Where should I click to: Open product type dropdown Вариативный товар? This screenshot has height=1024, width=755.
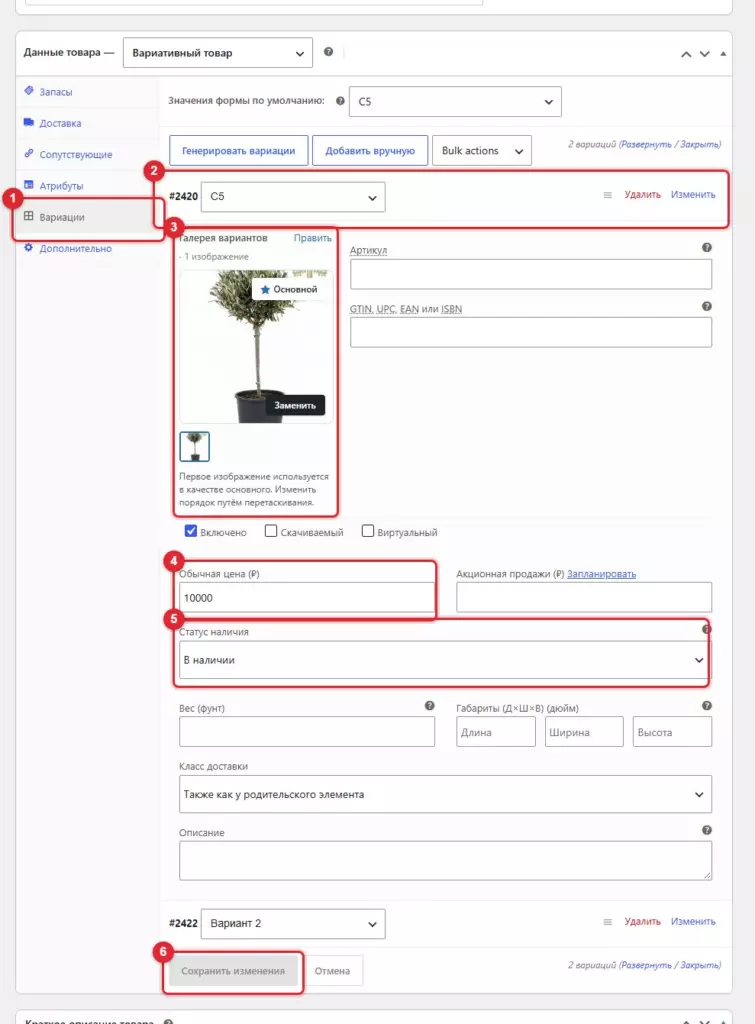point(217,53)
